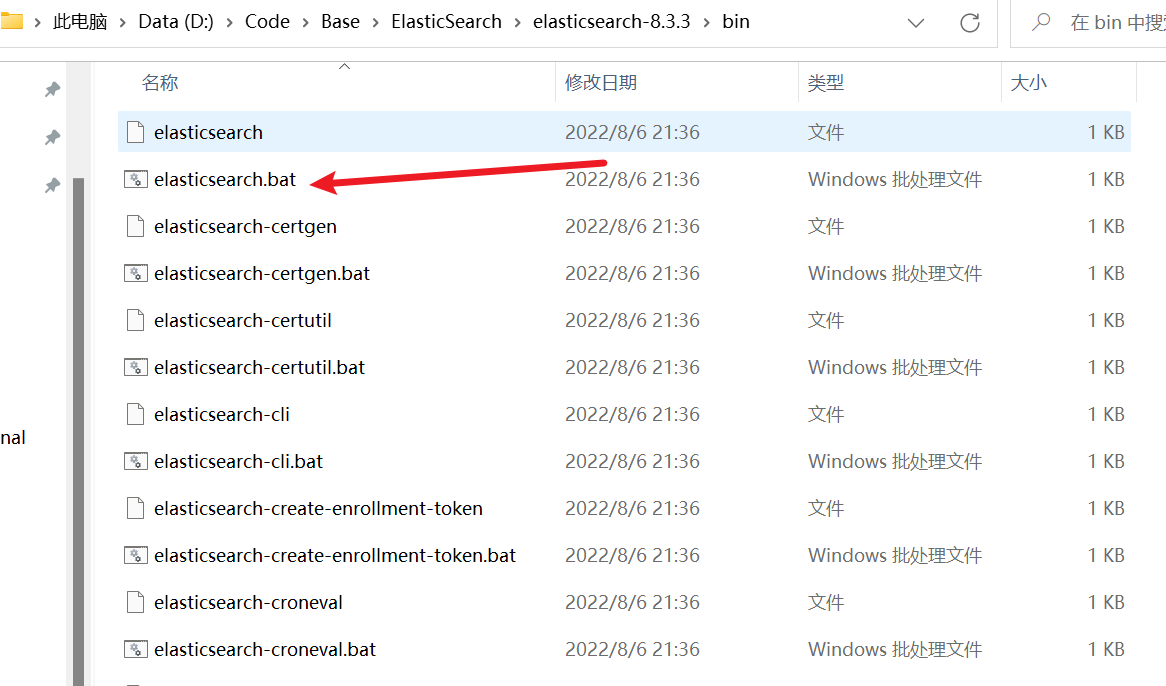Open the address bar history dropdown
The width and height of the screenshot is (1166, 686).
[x=916, y=23]
